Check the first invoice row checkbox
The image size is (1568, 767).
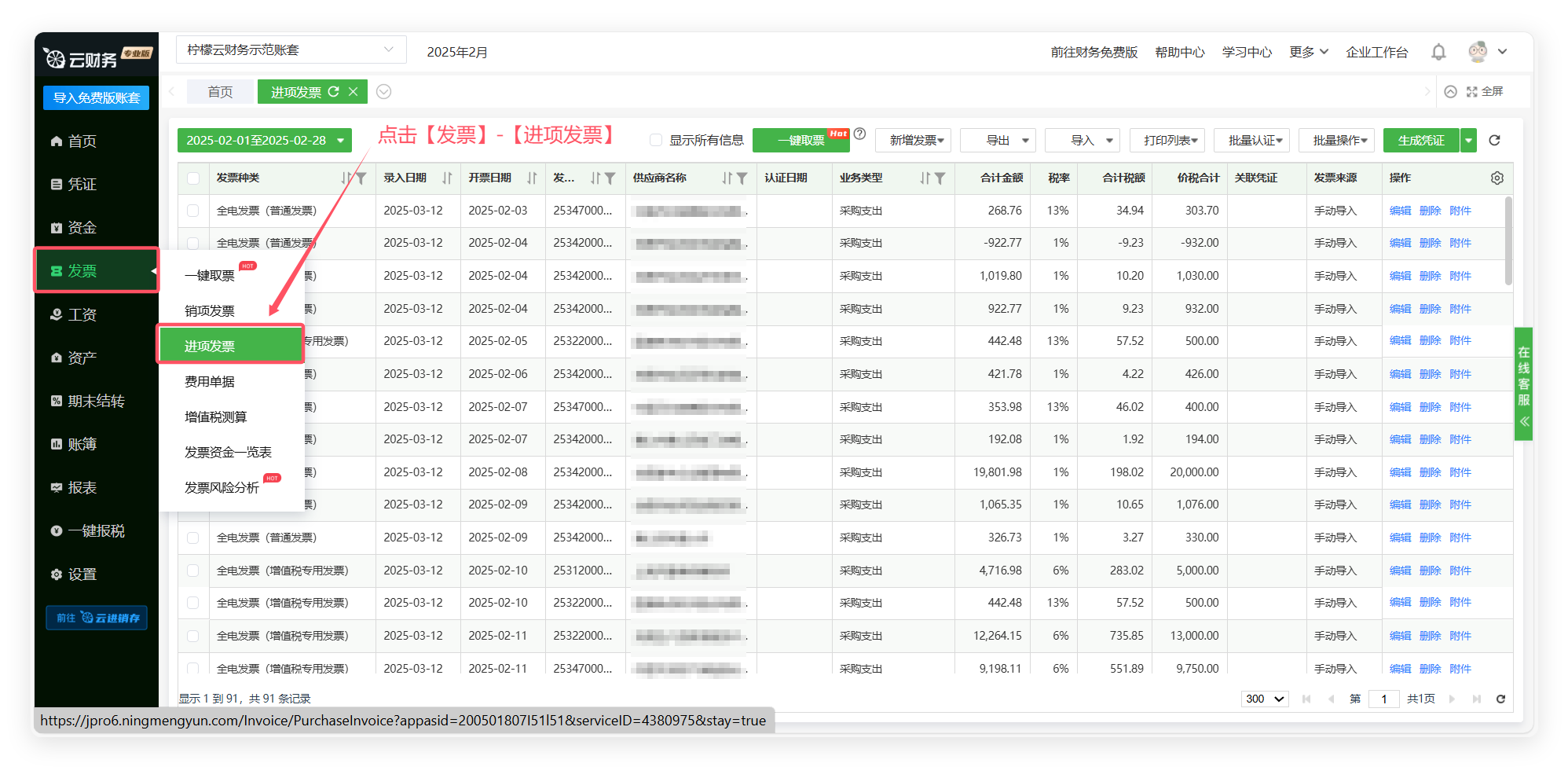(x=193, y=211)
